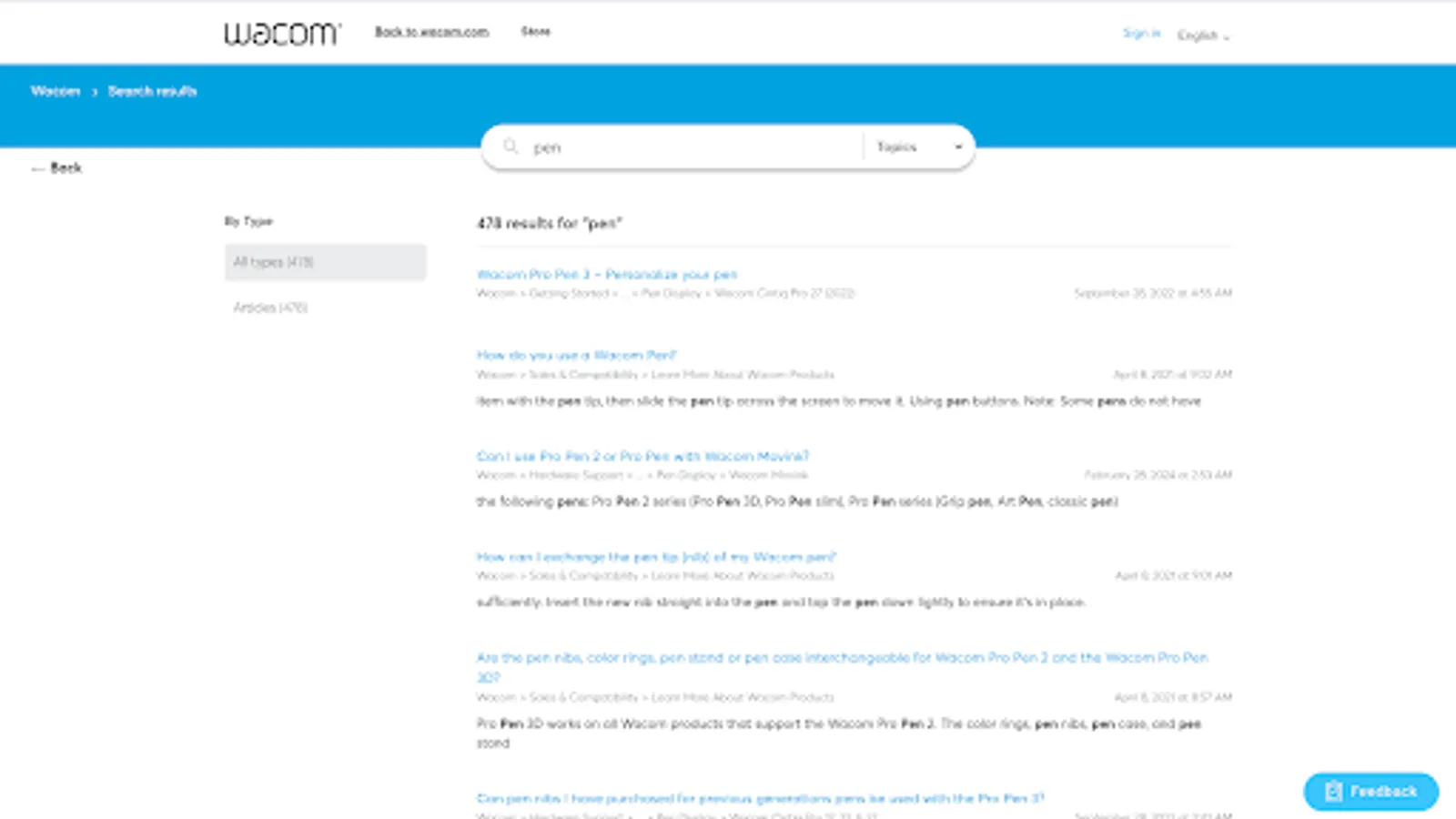Click Sign in
The image size is (1456, 819).
coord(1142,33)
